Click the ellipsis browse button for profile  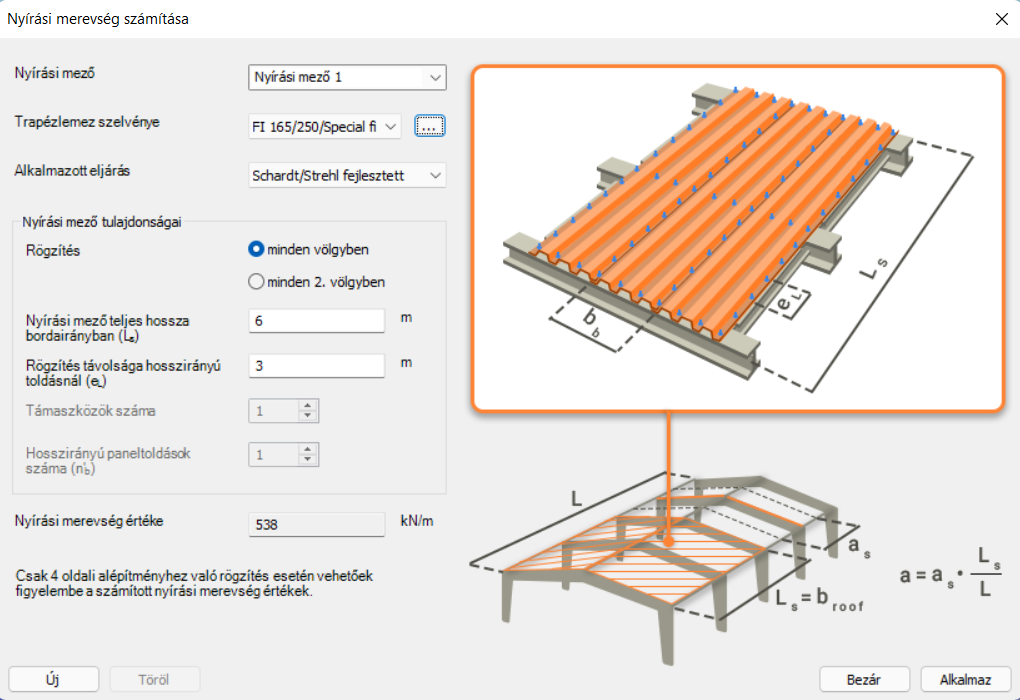(x=429, y=126)
